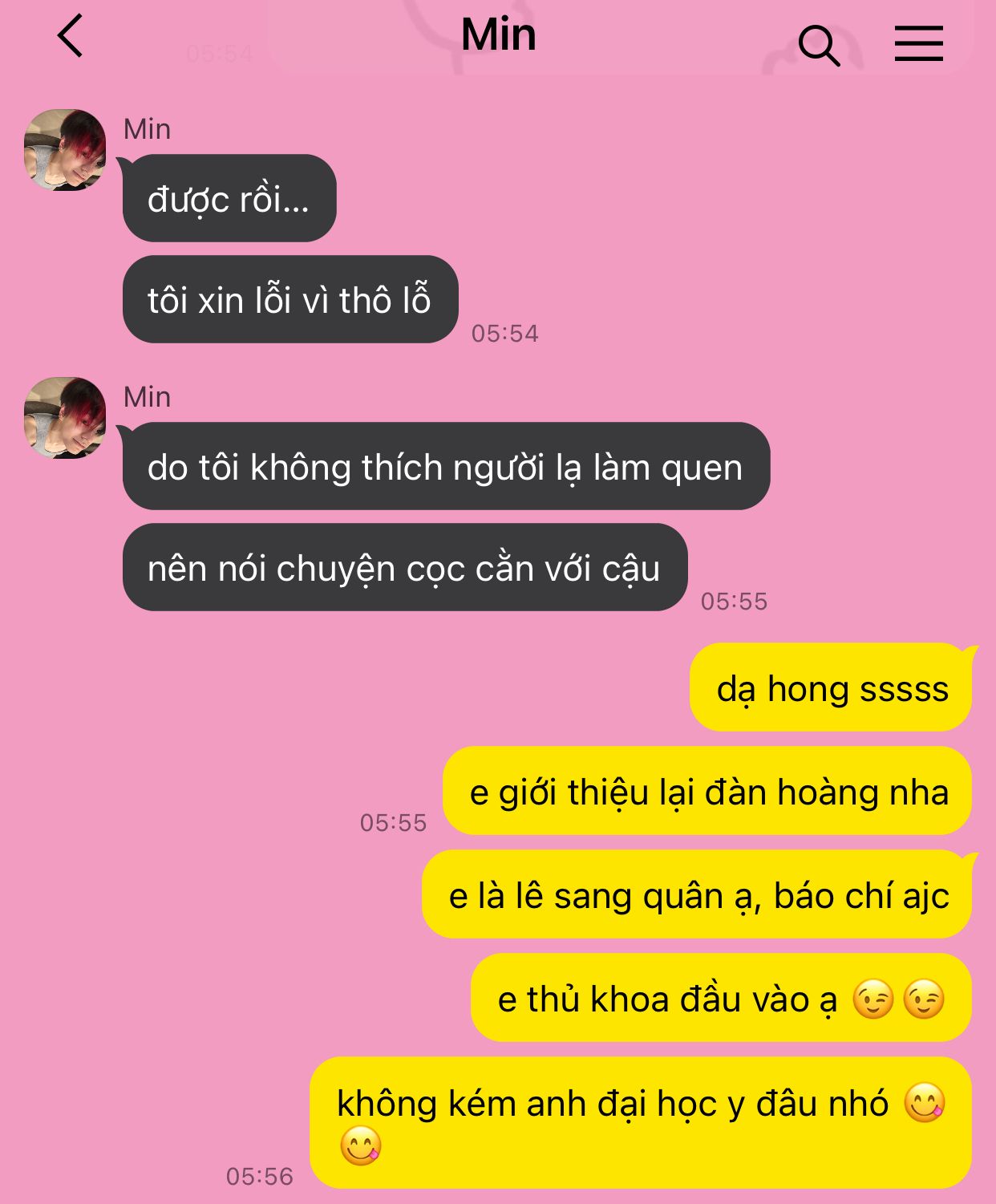Tap message 'e giới thiệu lại đàn hoàng nha'
The width and height of the screenshot is (996, 1204).
tap(707, 791)
